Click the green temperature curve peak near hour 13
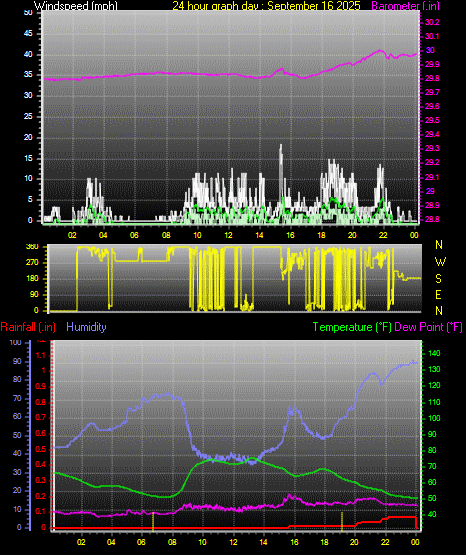This screenshot has width=466, height=555. pyautogui.click(x=252, y=459)
